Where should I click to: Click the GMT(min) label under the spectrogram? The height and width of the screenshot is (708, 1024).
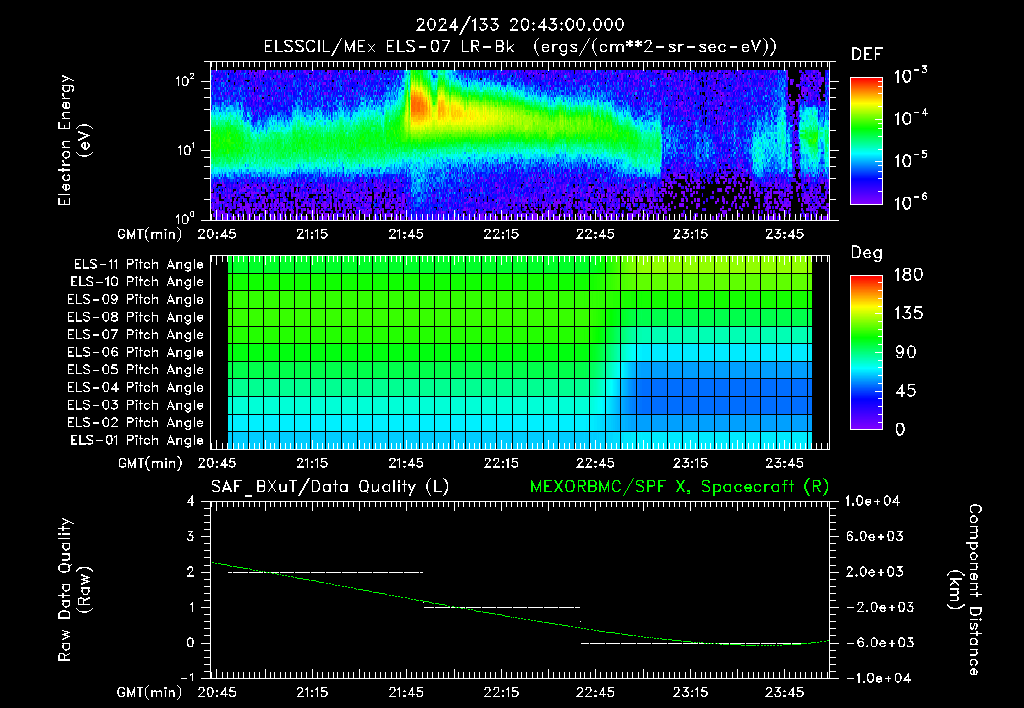click(x=150, y=234)
